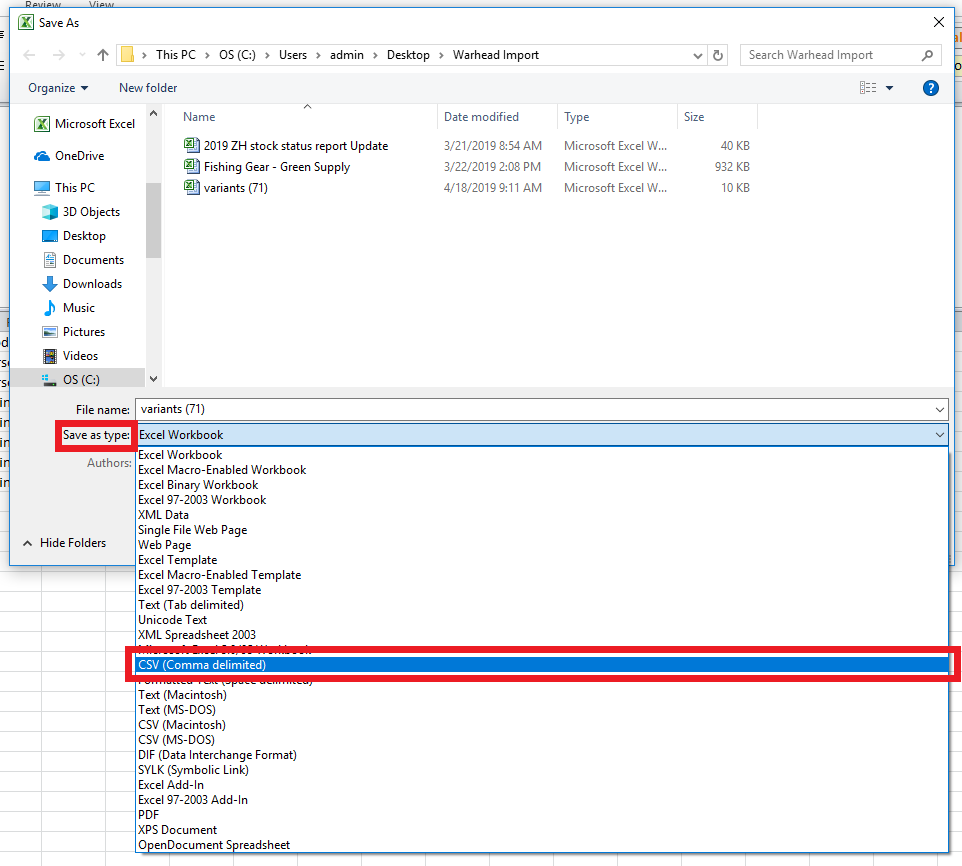This screenshot has width=962, height=866.
Task: Click the variants (71) file icon
Action: tap(191, 187)
